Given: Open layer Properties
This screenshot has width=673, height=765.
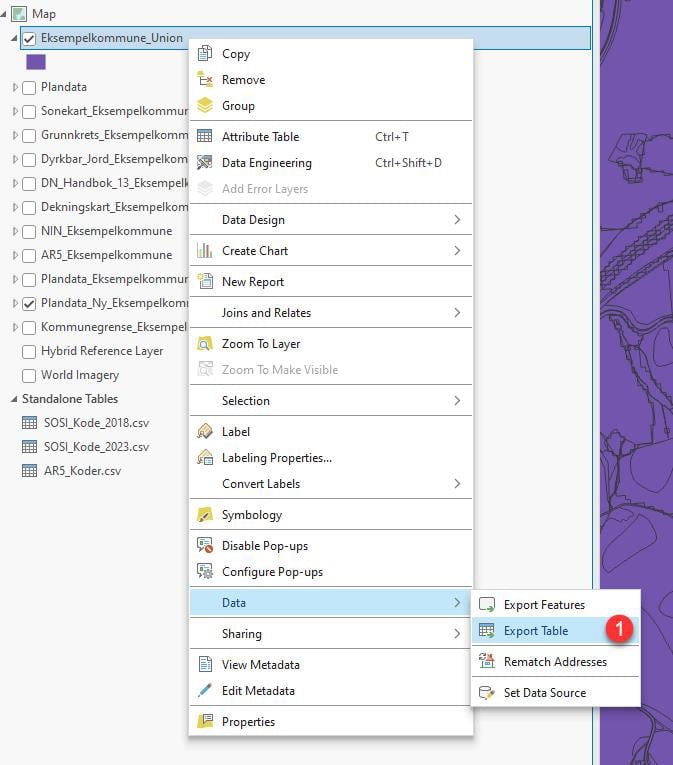Looking at the screenshot, I should [x=248, y=722].
